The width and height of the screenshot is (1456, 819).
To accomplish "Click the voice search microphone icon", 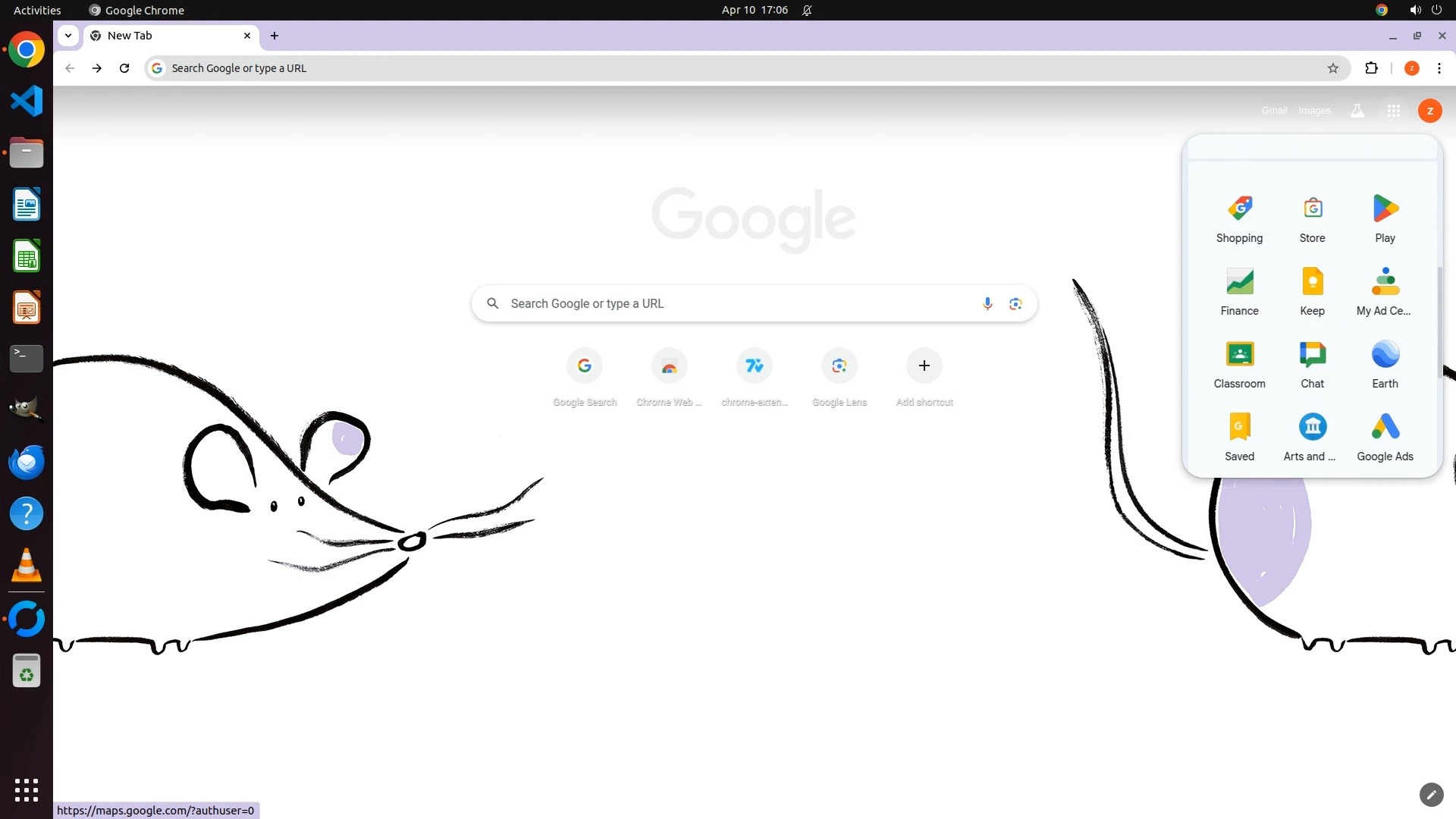I will (x=987, y=303).
